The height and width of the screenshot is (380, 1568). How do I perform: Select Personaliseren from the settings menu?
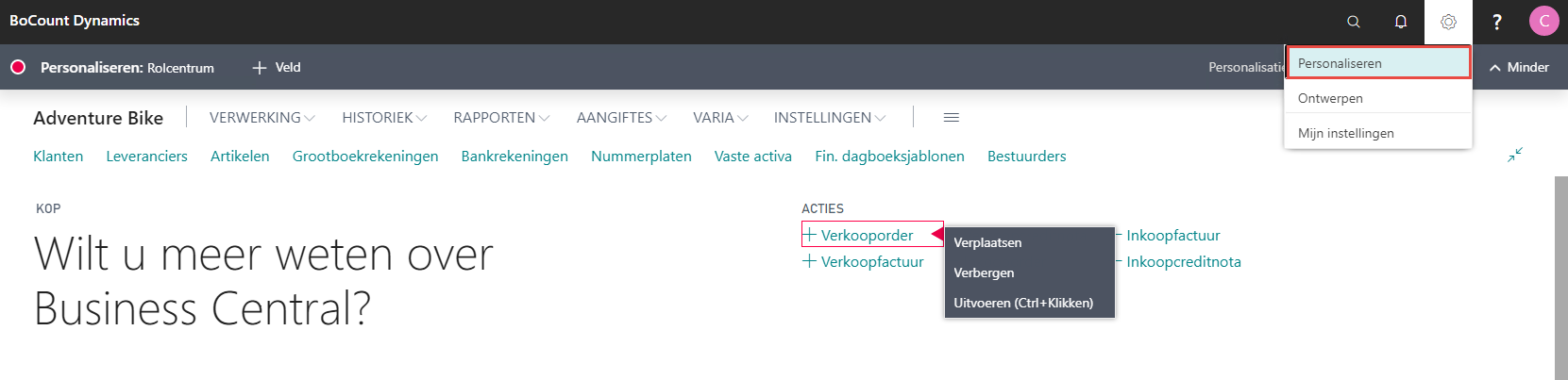pos(1377,63)
